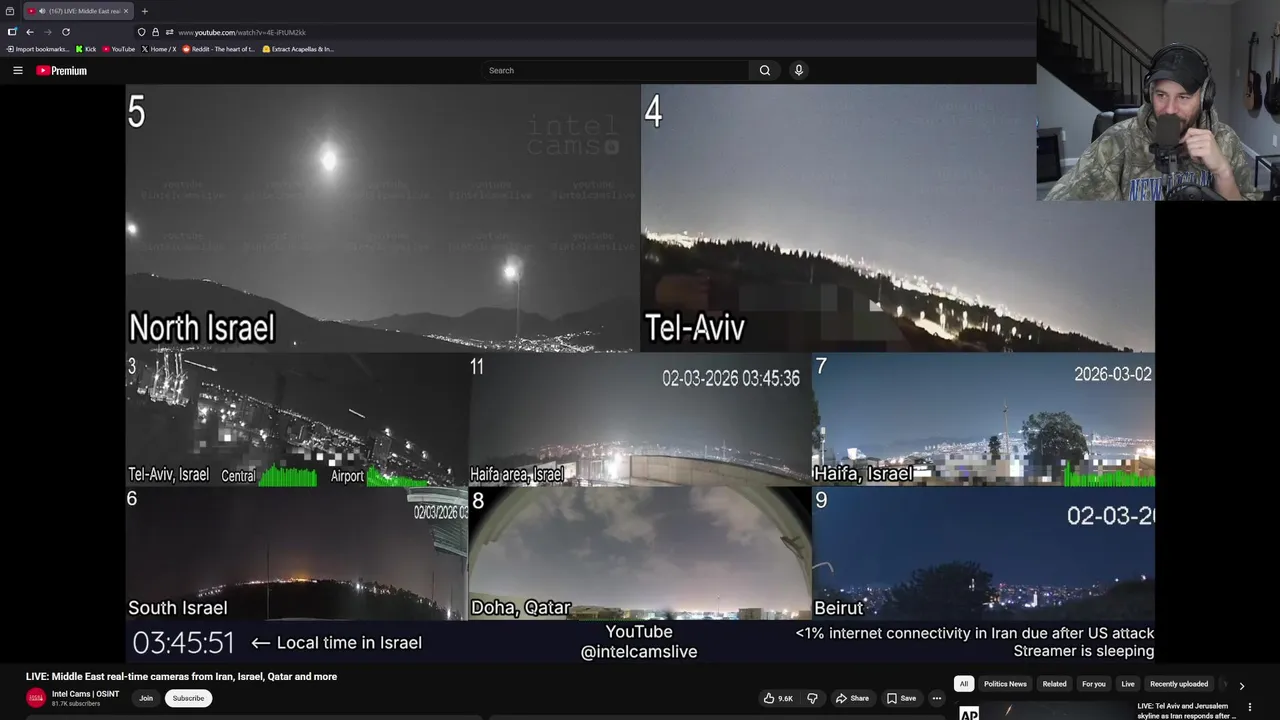Select the Politics News chip
This screenshot has width=1280, height=720.
(x=1005, y=684)
